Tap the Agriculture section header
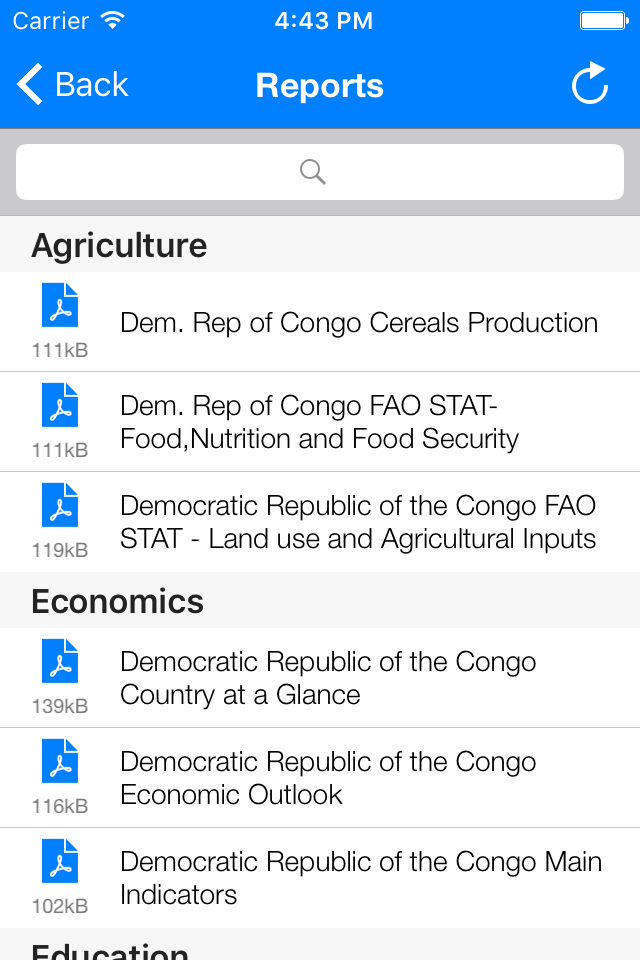Image resolution: width=640 pixels, height=960 pixels. [x=120, y=245]
